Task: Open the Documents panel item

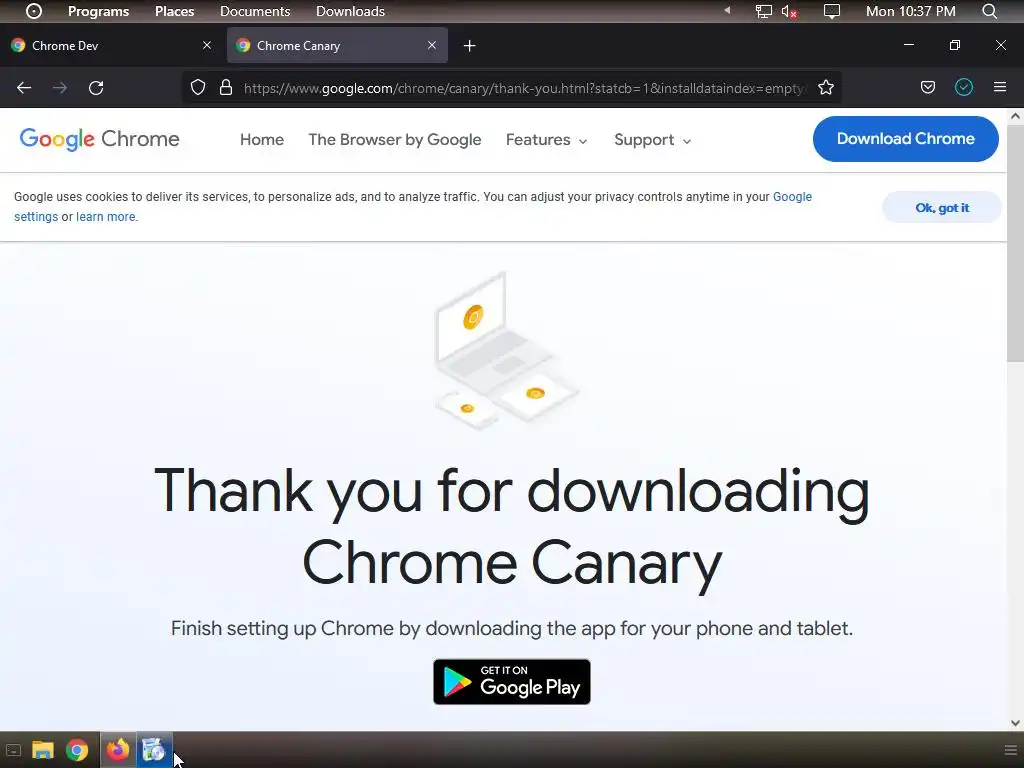Action: [255, 11]
